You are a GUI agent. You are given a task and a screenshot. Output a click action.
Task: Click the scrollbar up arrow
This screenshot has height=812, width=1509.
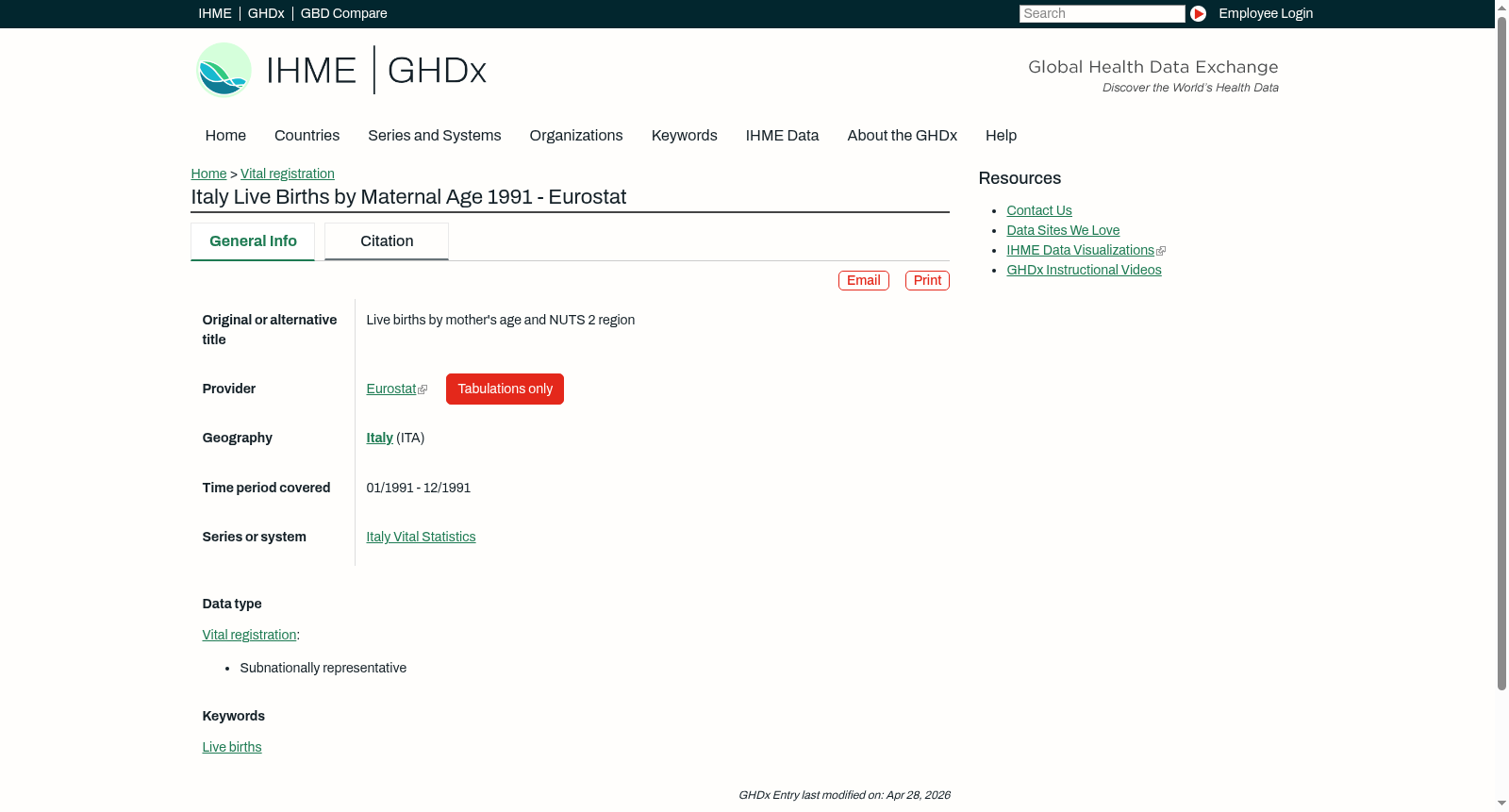pyautogui.click(x=1501, y=7)
